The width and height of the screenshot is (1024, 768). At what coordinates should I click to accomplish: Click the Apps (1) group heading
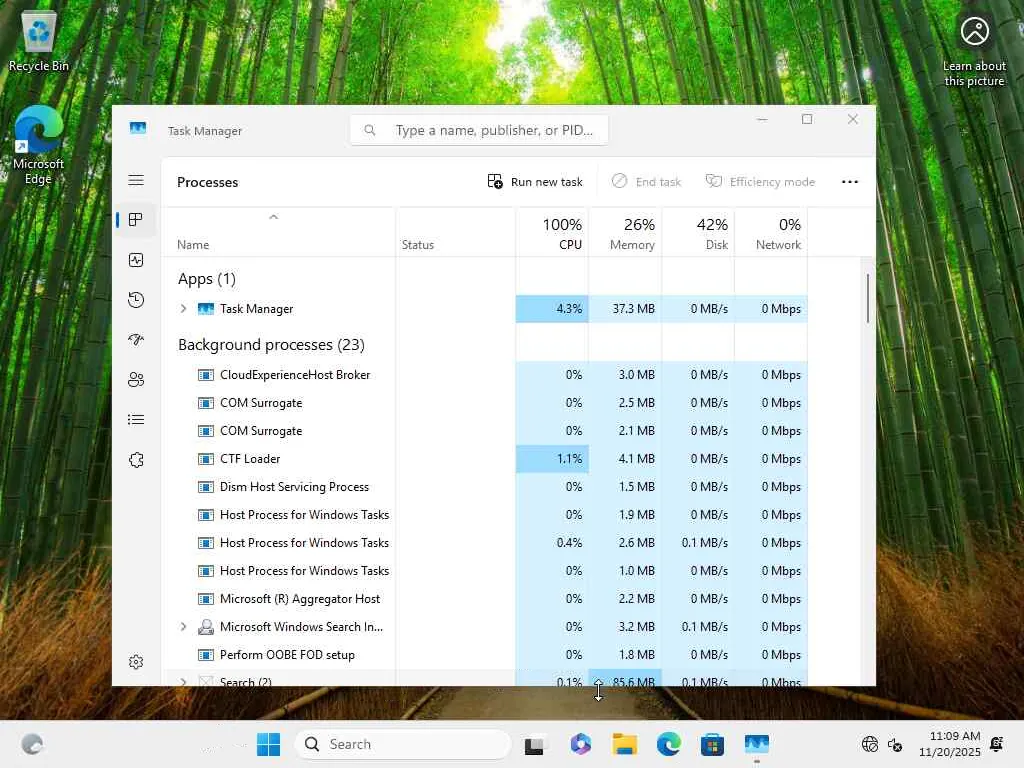click(206, 279)
